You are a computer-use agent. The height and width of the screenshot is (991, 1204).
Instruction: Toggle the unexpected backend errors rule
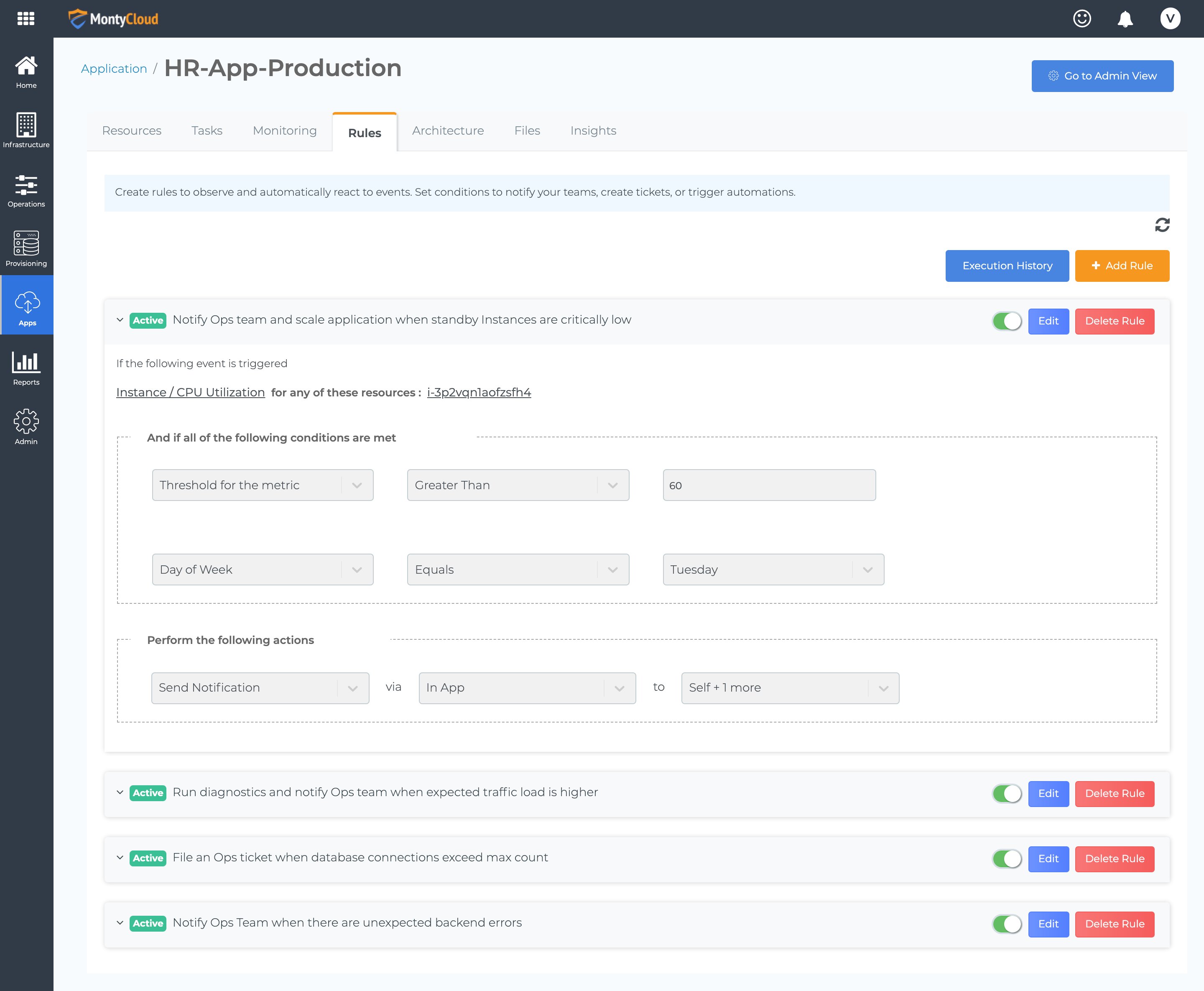1007,924
